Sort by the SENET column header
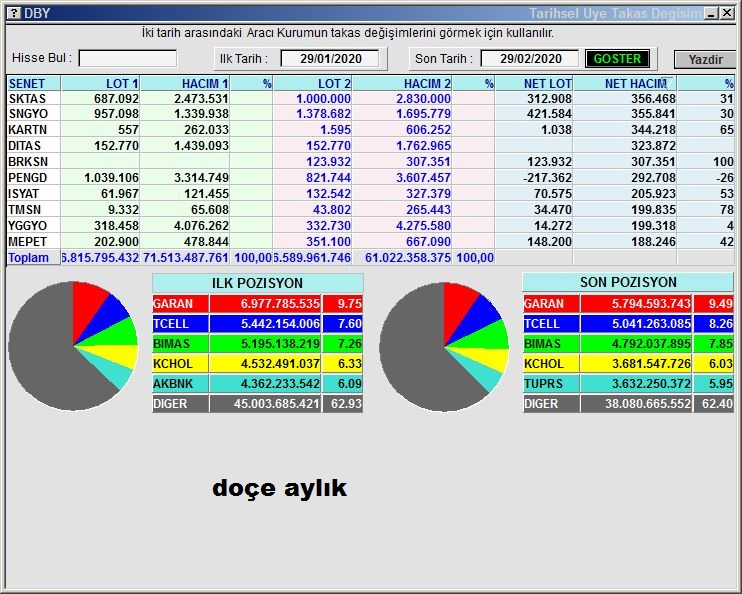This screenshot has height=594, width=742. [x=34, y=83]
